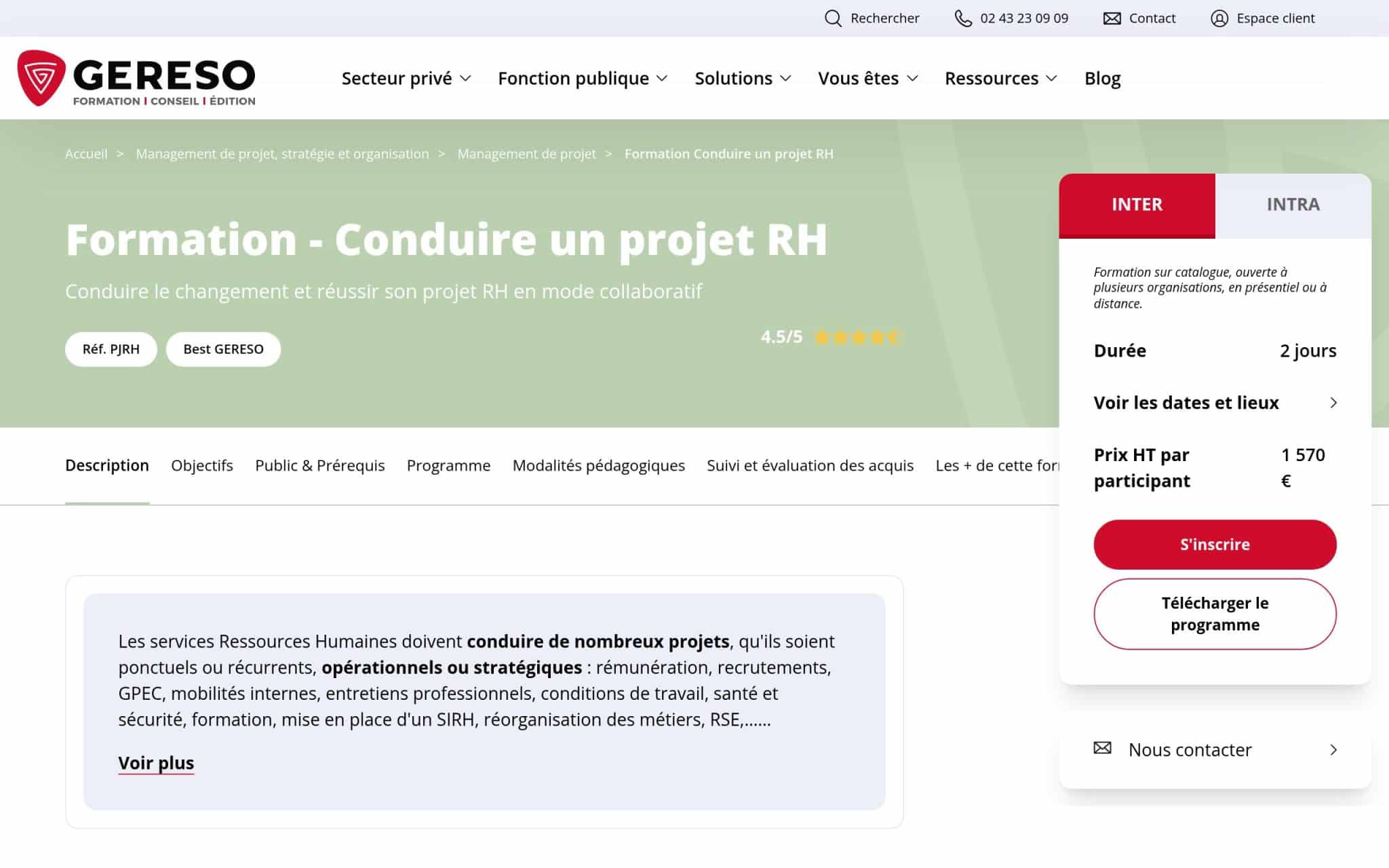The image size is (1389, 868).
Task: Expand the Vous êtes menu chevron
Action: pos(913,79)
